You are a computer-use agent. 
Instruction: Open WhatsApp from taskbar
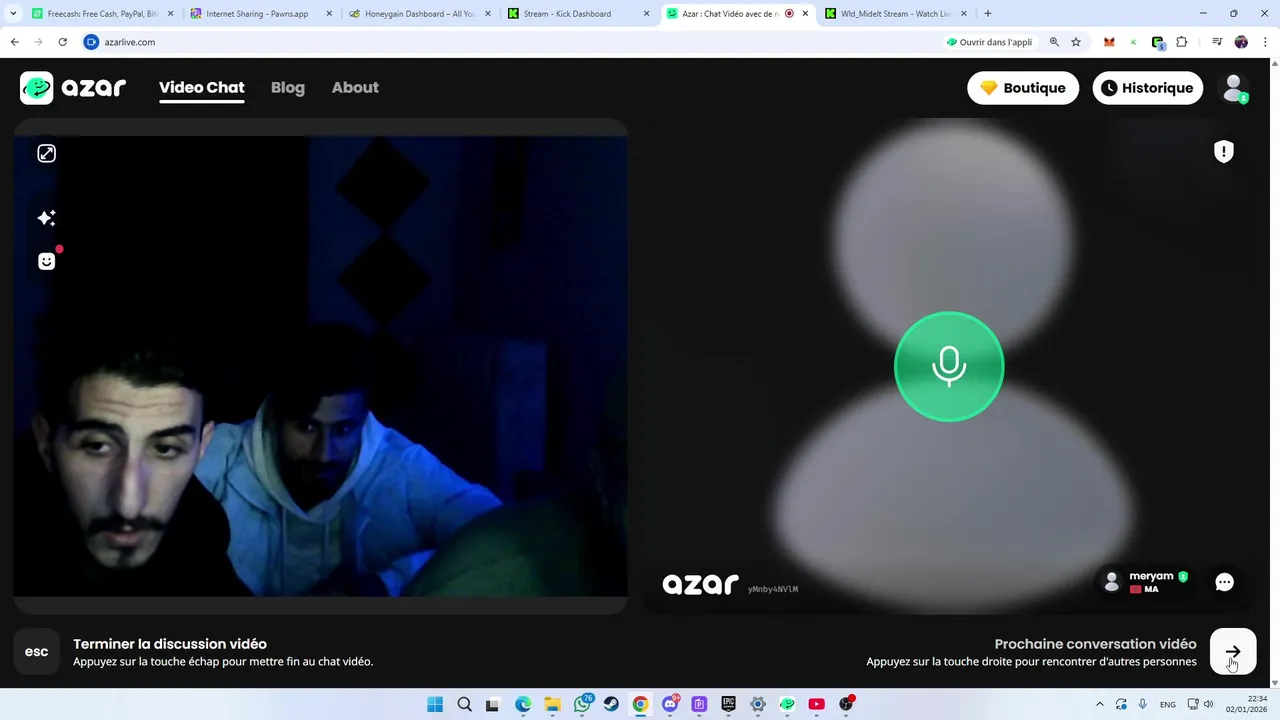coord(582,704)
